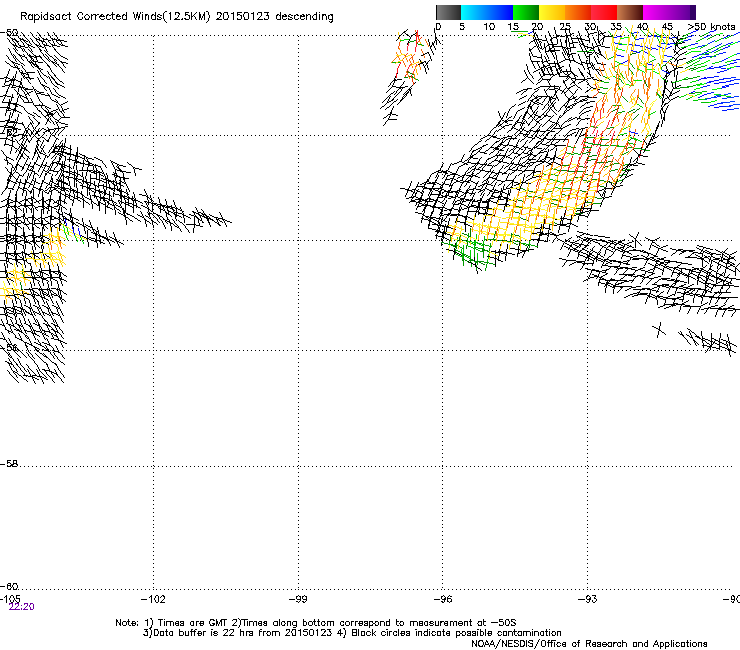This screenshot has width=740, height=650.
Task: Click the magenta 40-45 knots legend swatch
Action: 656,12
